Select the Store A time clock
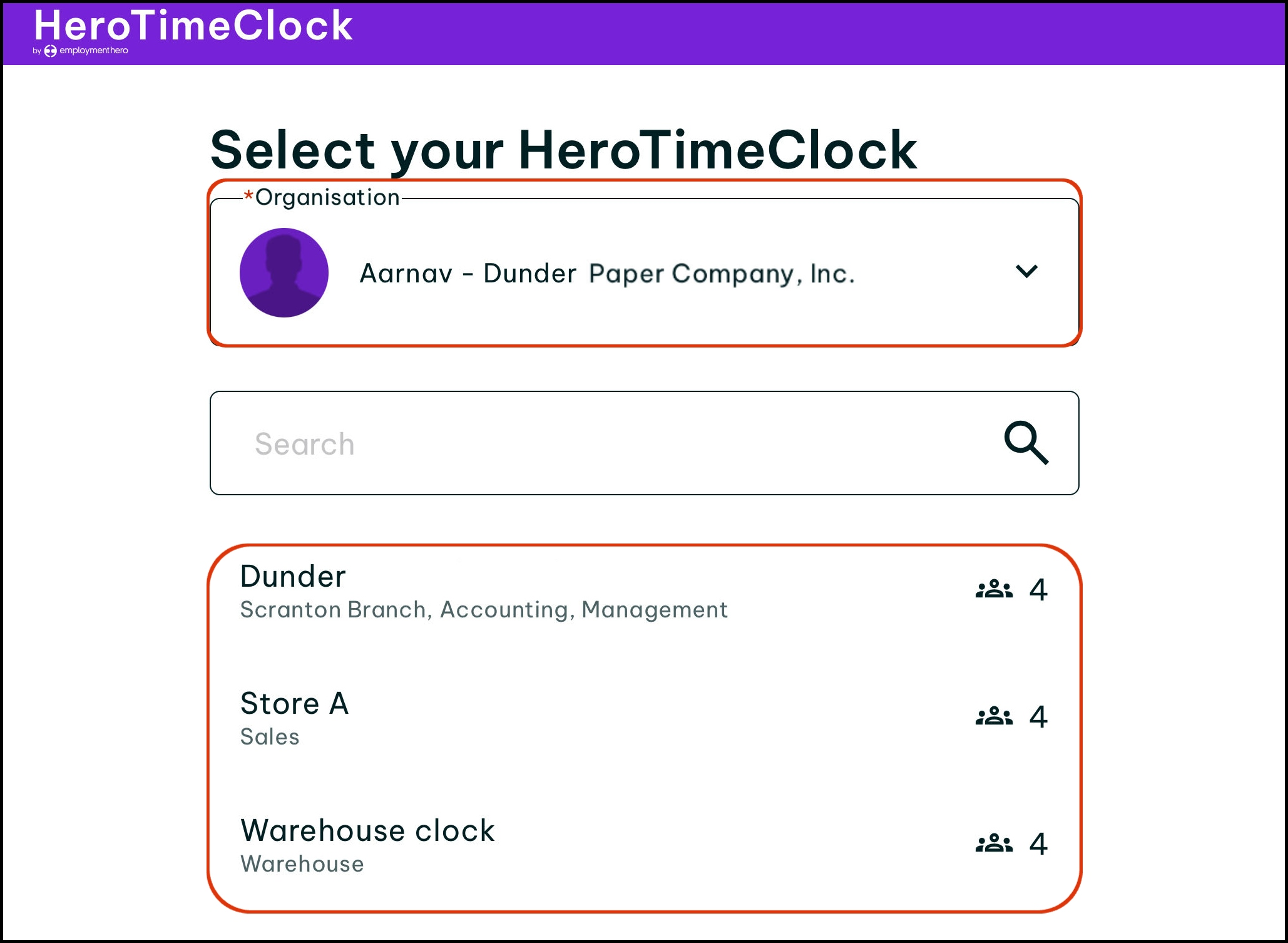The image size is (1288, 943). pos(294,703)
